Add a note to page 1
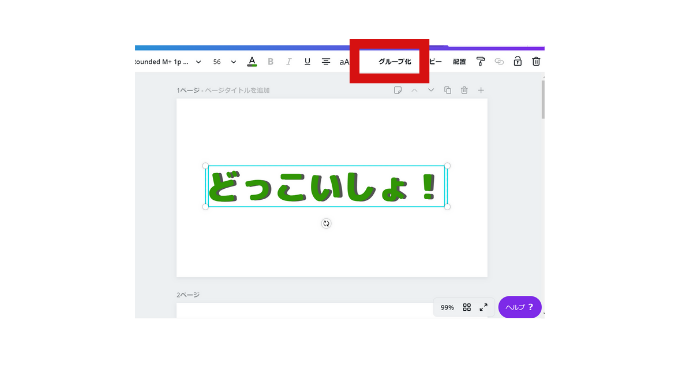Image resolution: width=680 pixels, height=390 pixels. tap(398, 90)
